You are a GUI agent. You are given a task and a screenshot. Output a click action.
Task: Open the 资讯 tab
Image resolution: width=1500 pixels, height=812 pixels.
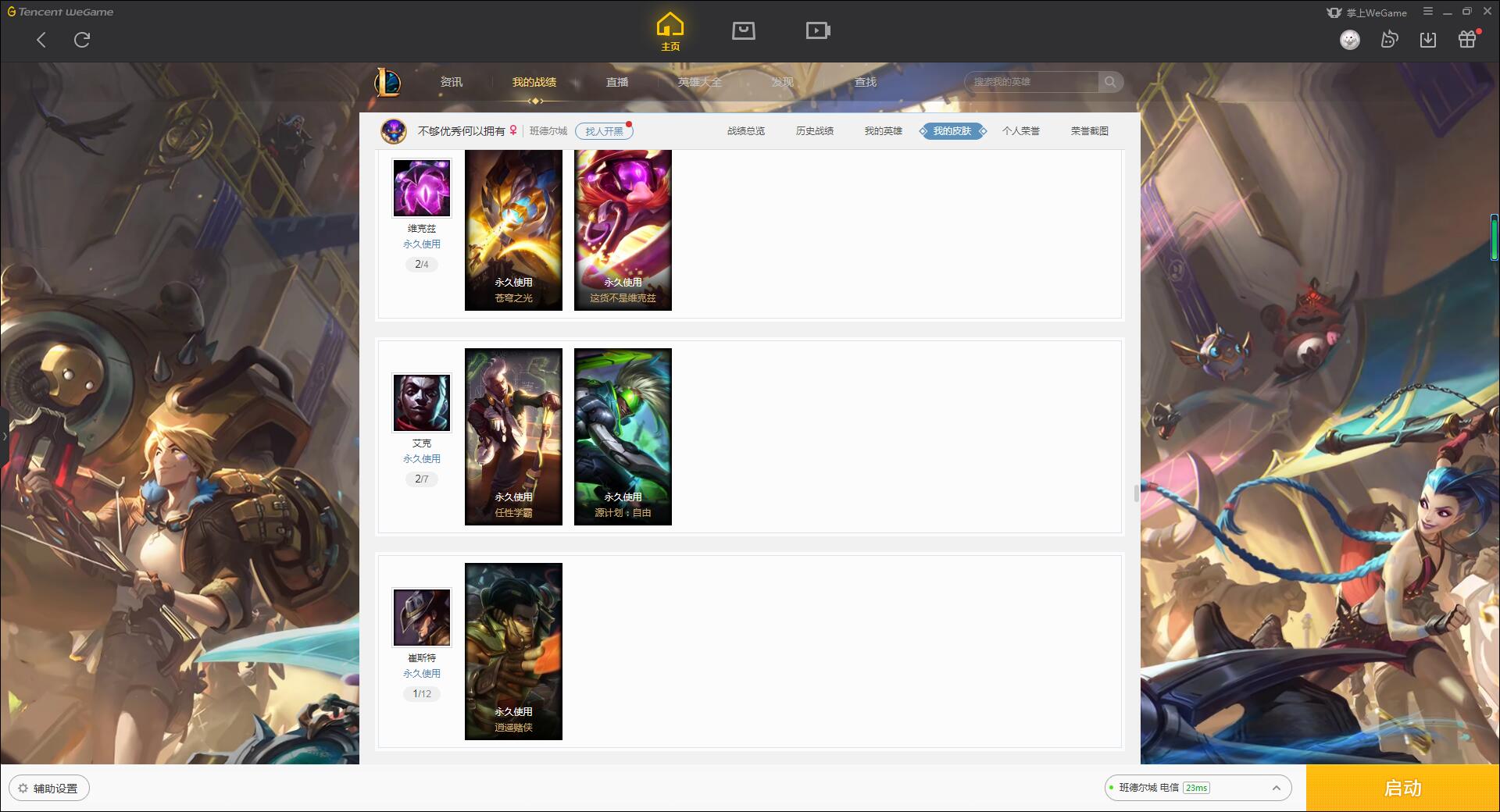[x=452, y=82]
